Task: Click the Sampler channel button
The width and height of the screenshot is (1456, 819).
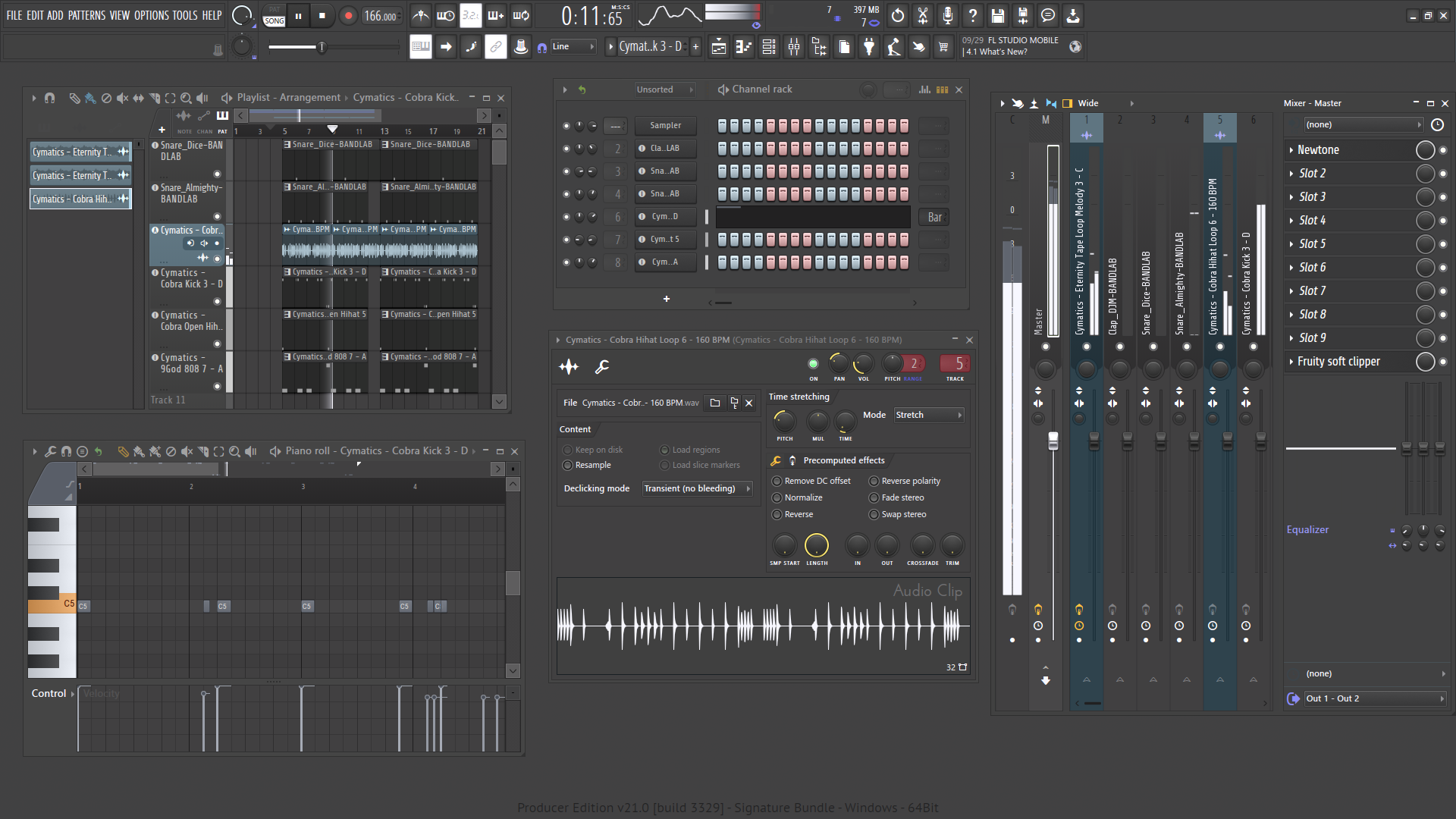Action: click(665, 125)
